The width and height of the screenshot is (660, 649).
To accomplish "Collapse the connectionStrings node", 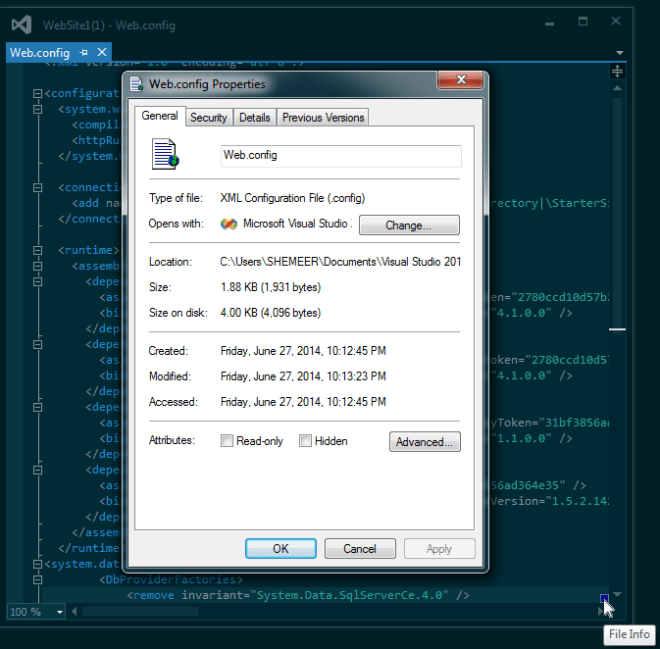I will coord(37,188).
